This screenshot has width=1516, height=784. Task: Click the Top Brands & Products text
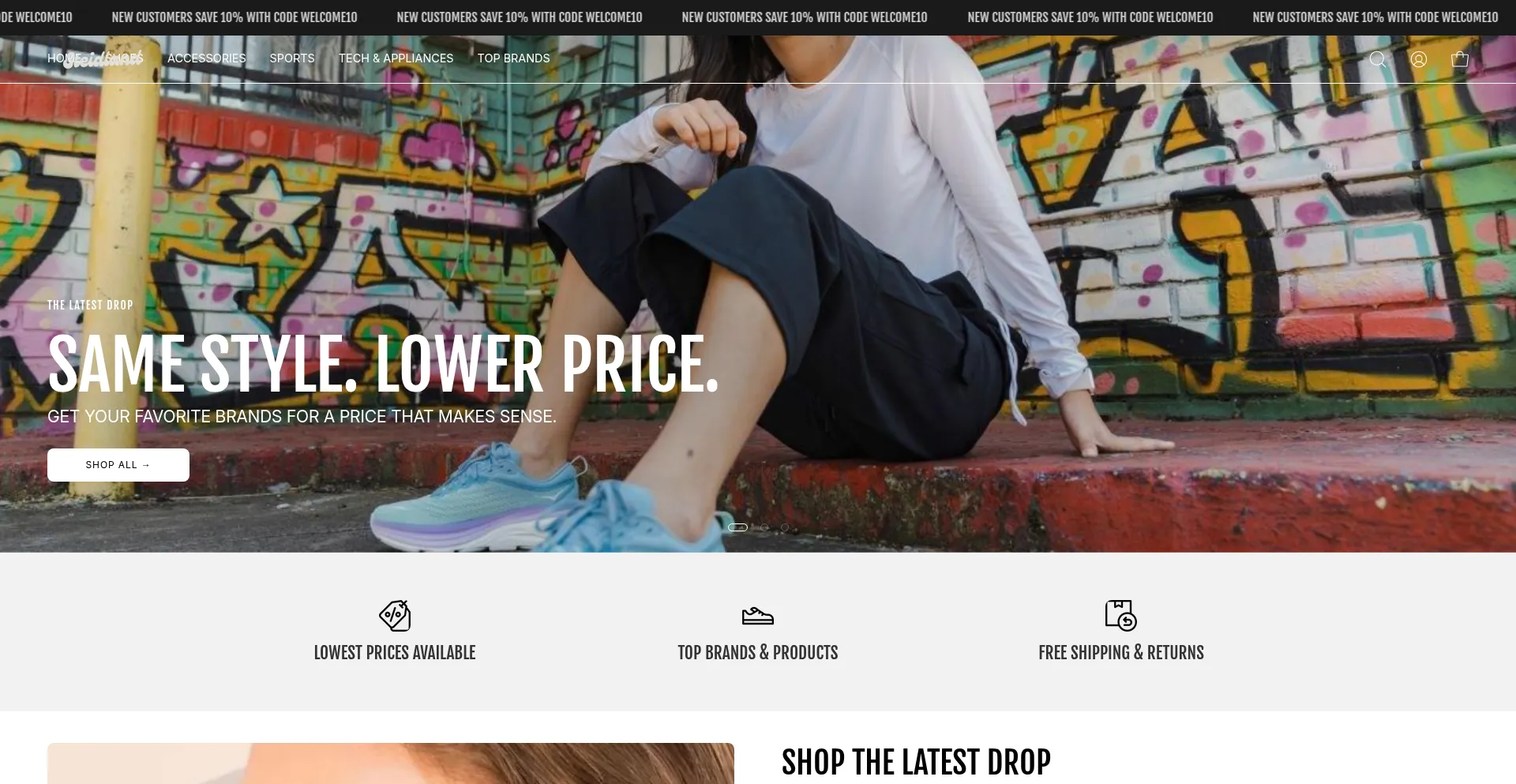(x=758, y=653)
